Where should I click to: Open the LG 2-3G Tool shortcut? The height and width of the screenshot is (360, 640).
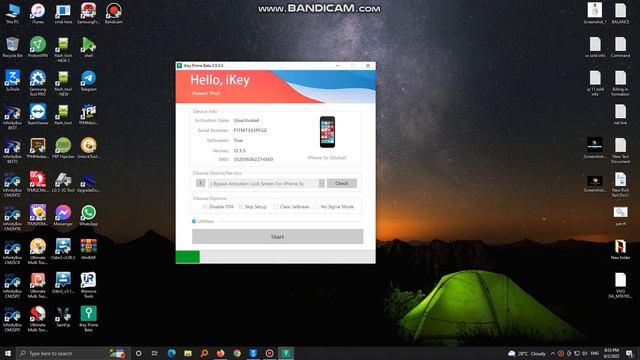point(63,182)
